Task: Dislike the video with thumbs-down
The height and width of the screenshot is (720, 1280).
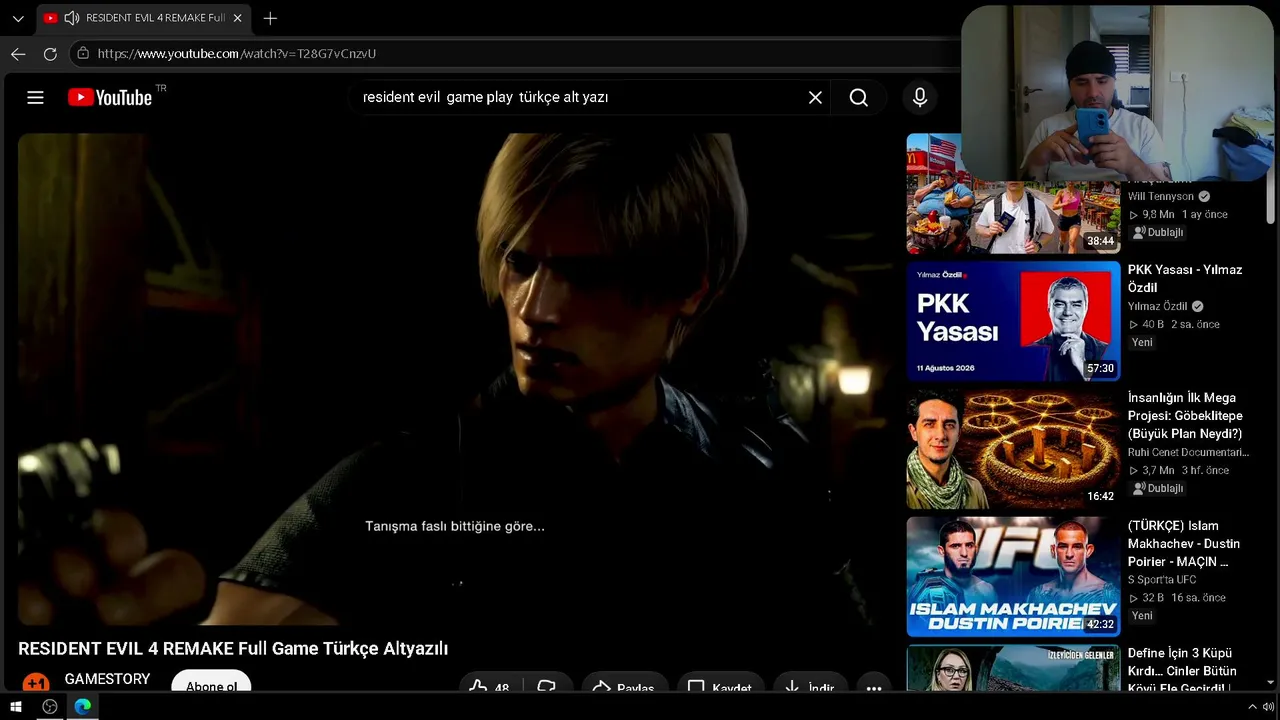Action: click(546, 687)
